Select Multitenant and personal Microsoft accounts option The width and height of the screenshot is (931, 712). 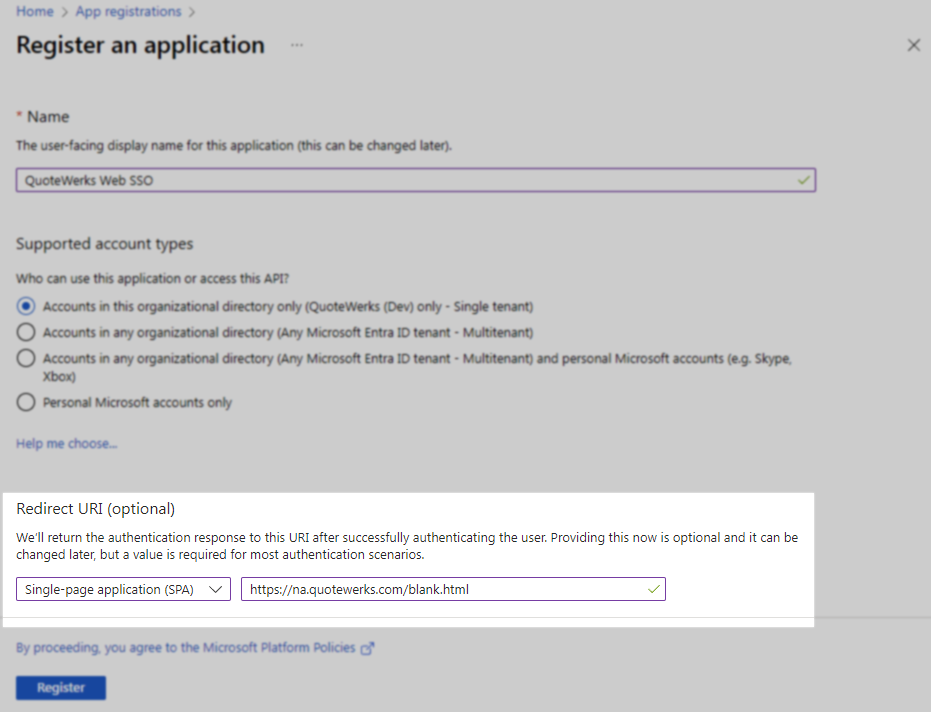tap(26, 358)
